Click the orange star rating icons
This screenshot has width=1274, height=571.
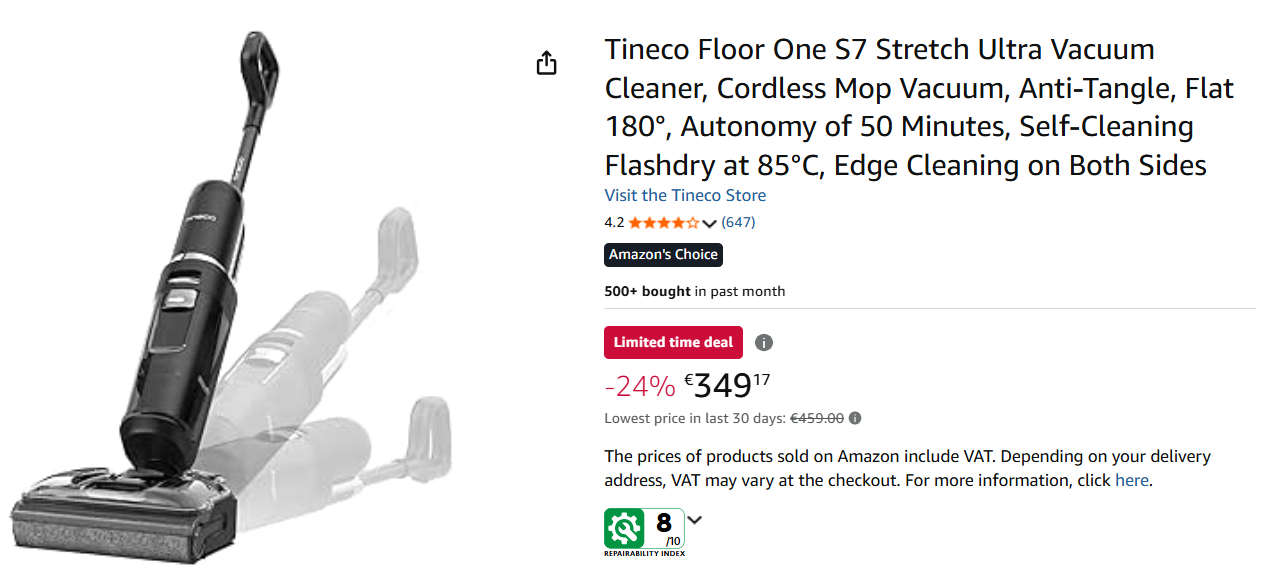664,223
